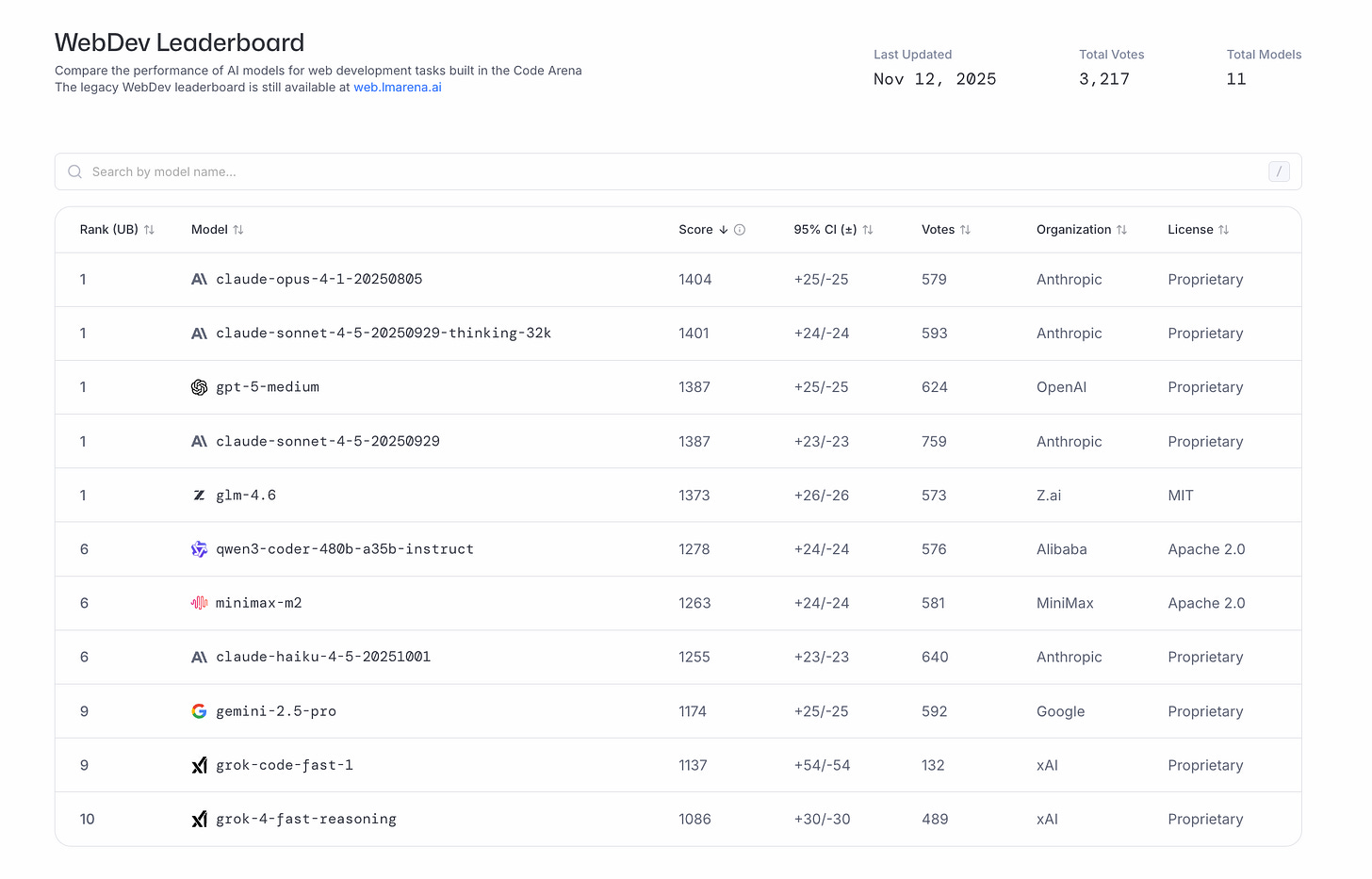Image resolution: width=1372 pixels, height=879 pixels.
Task: Click the Model column header label
Action: click(x=209, y=230)
